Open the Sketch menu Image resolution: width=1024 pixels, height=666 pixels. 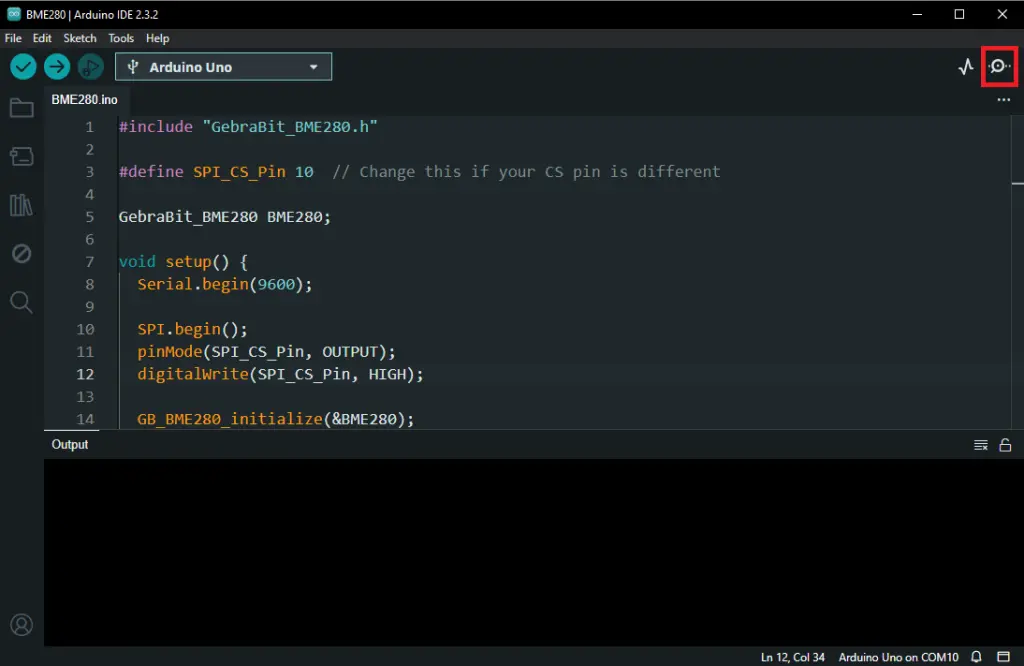pyautogui.click(x=80, y=39)
